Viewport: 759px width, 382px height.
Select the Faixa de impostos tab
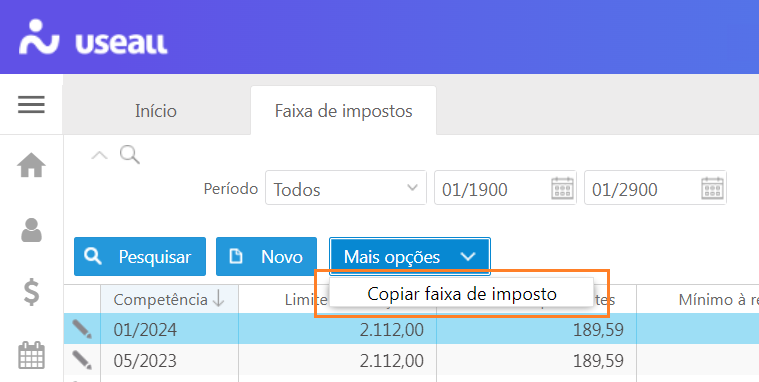344,111
